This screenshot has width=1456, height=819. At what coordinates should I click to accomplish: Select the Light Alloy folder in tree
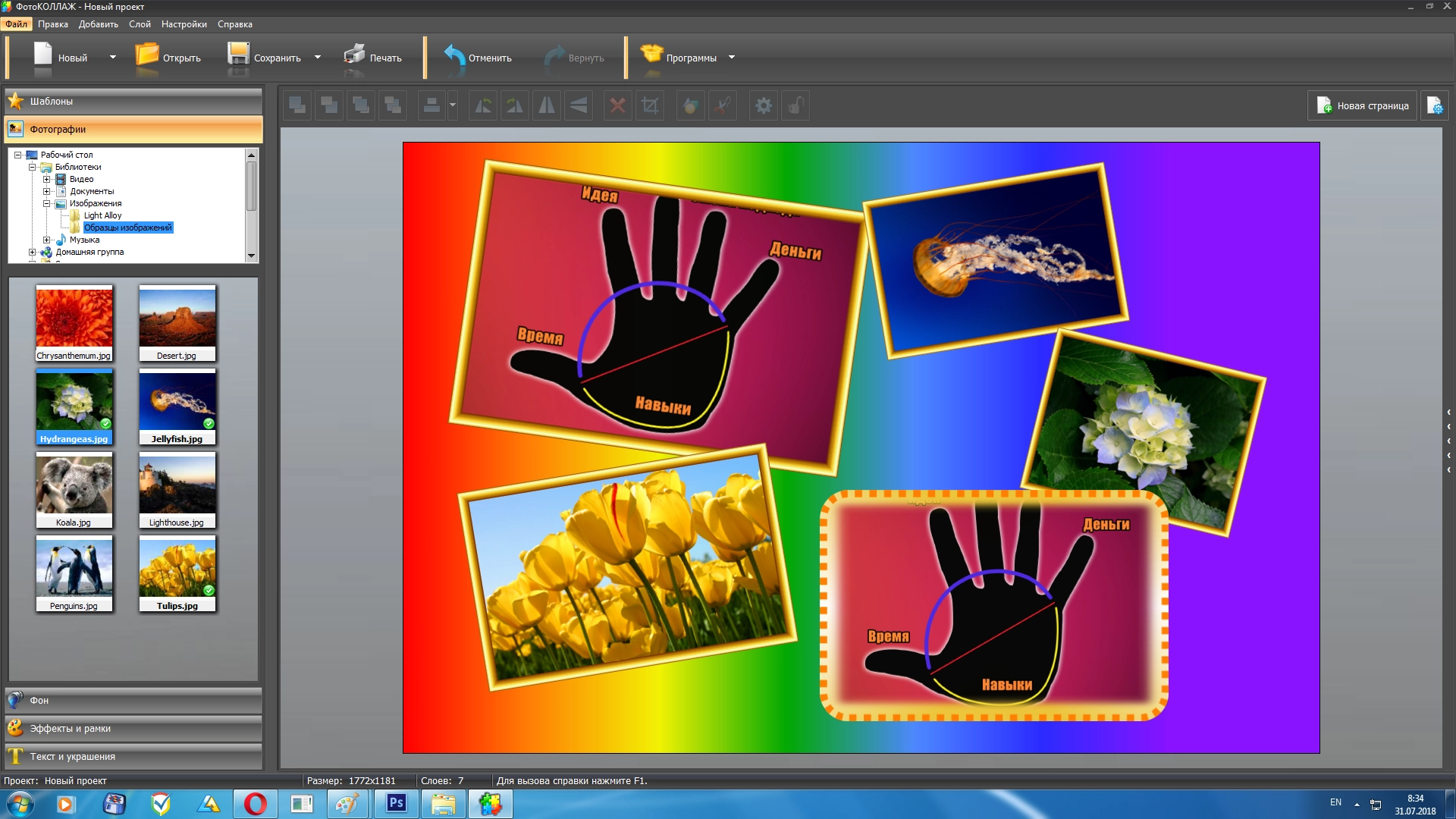(102, 215)
